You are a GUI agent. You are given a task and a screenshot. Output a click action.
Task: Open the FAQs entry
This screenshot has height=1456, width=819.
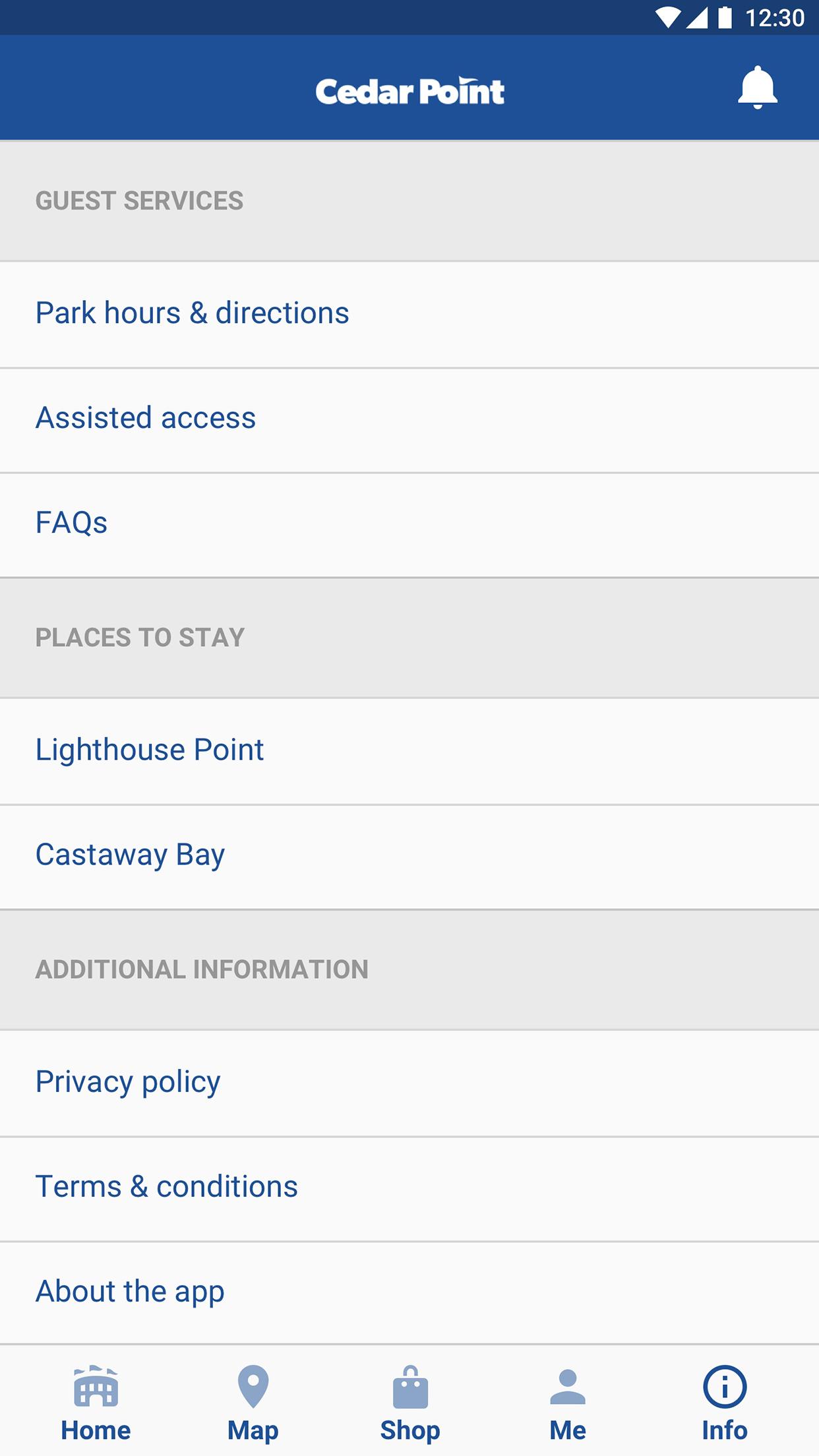click(x=409, y=524)
